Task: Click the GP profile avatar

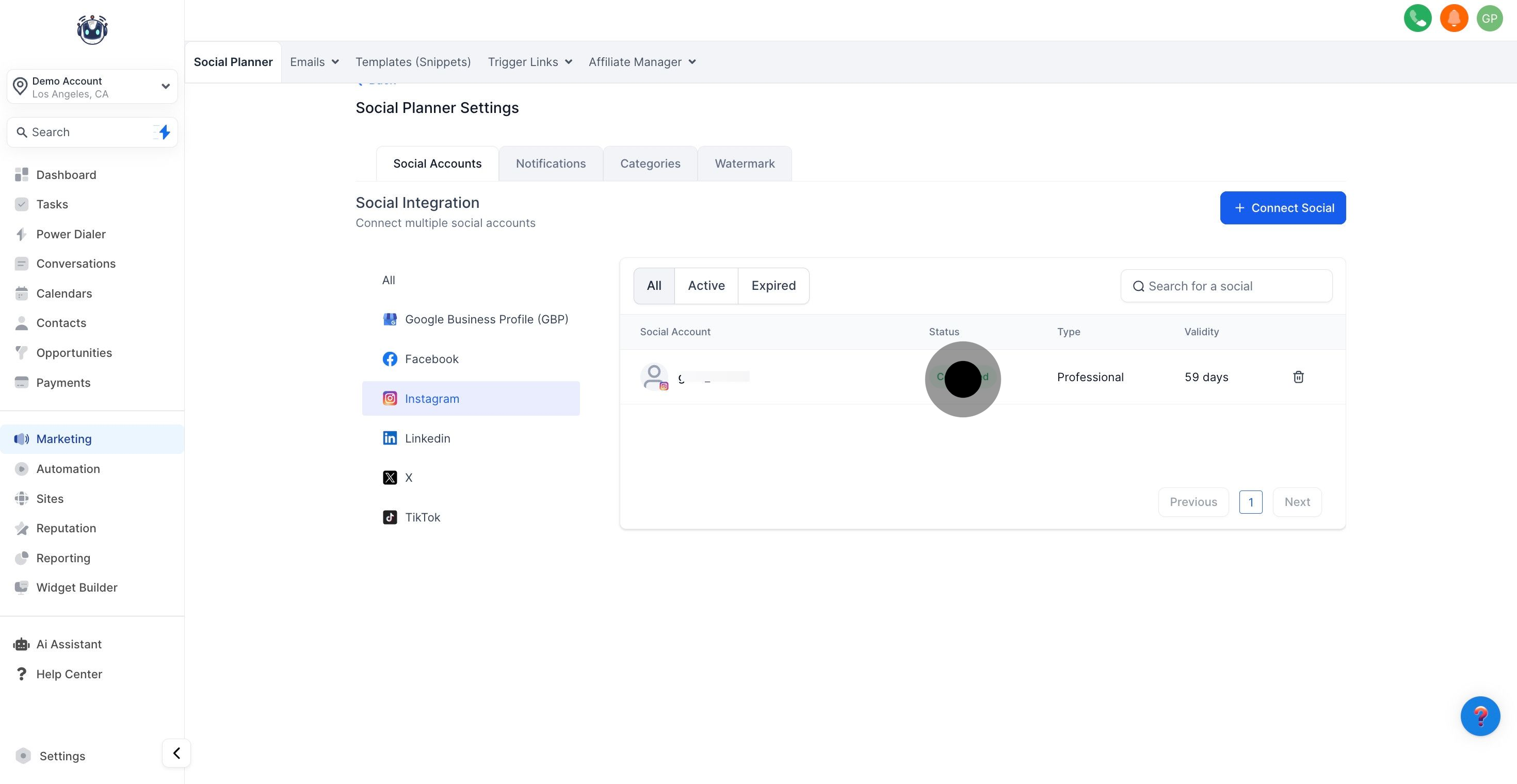Action: coord(1489,18)
